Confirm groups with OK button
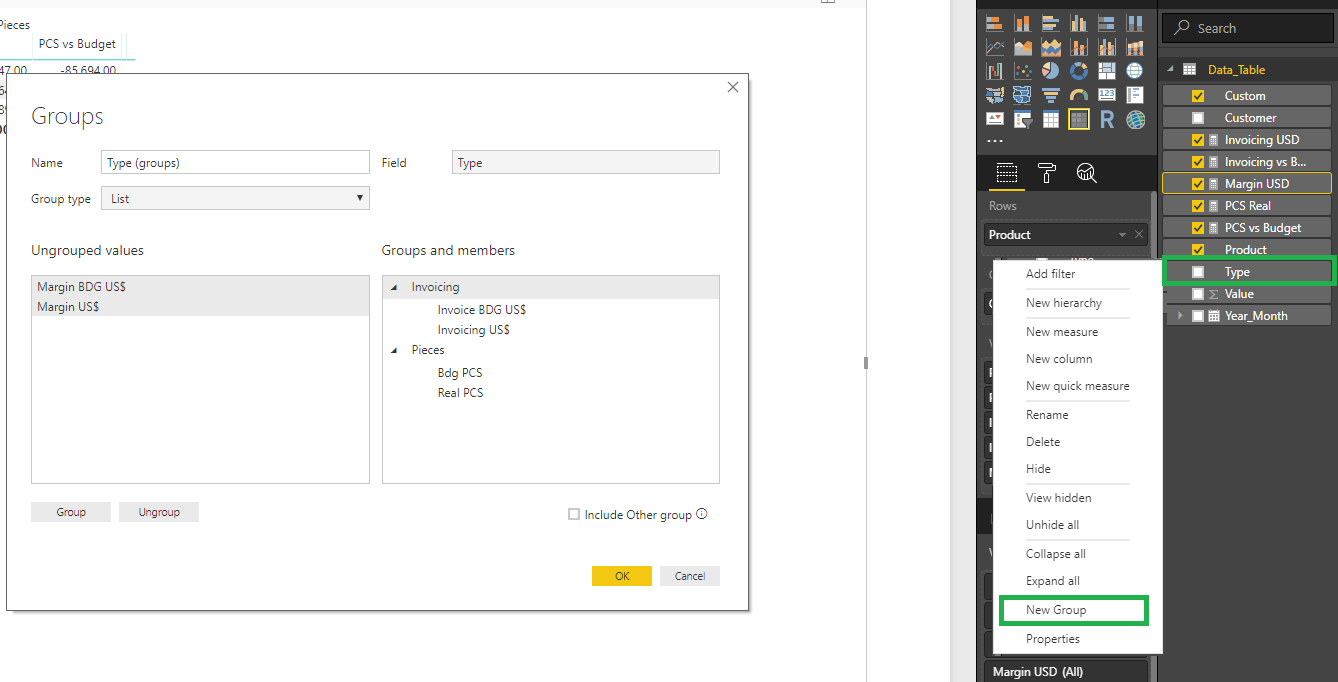Screen dimensions: 1338x682 (622, 576)
